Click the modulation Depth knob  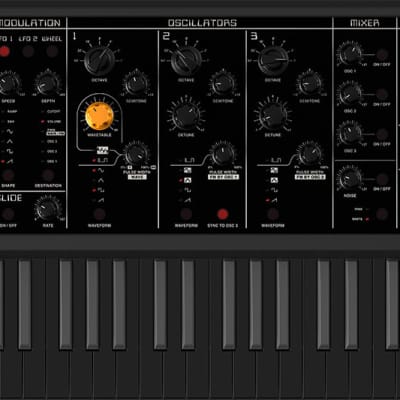point(48,83)
